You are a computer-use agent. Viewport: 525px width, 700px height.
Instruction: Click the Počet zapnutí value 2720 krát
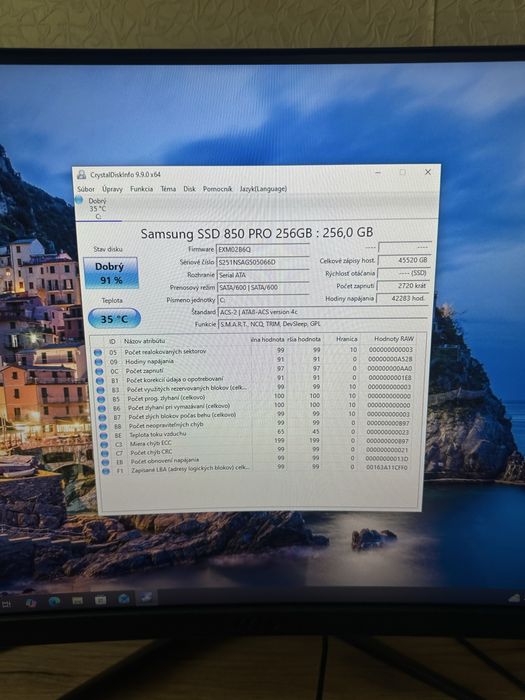pos(404,285)
